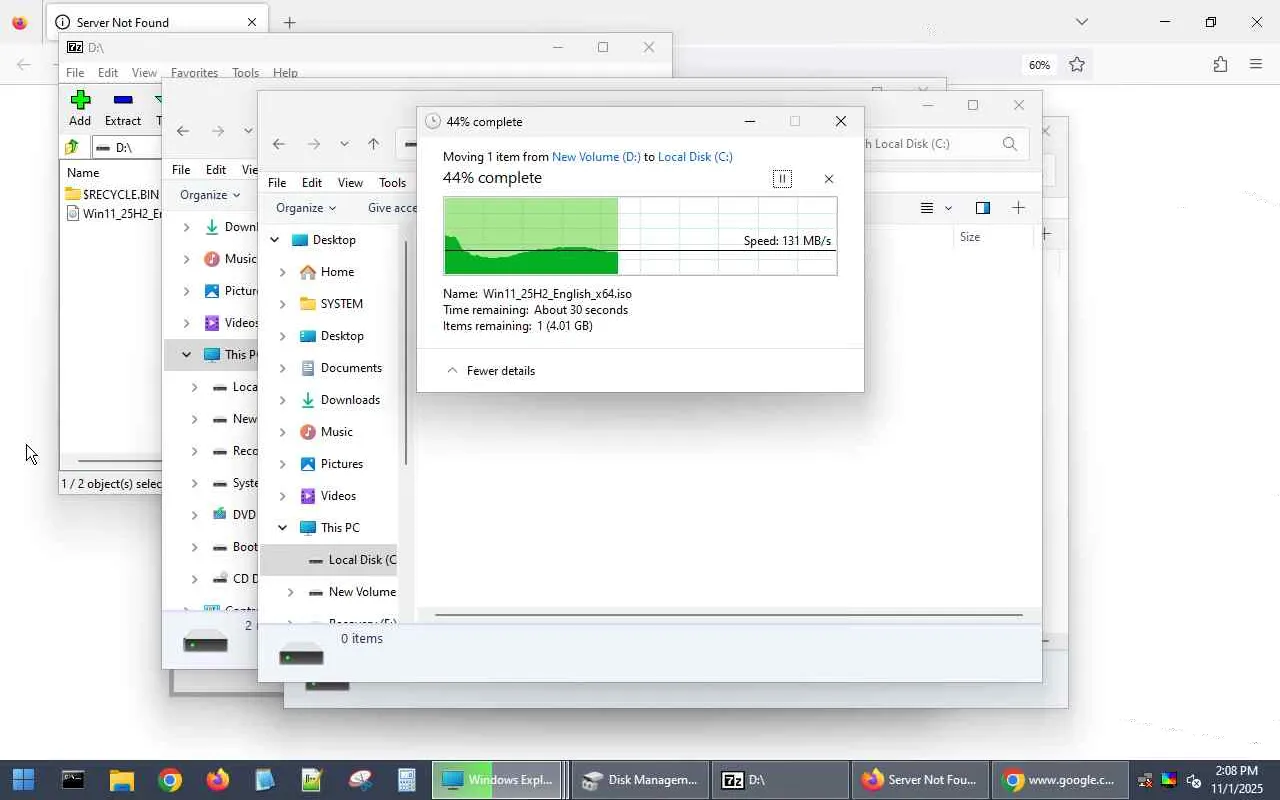The image size is (1280, 800).
Task: Click the Search Local Disk (C:) magnifier icon
Action: (x=1010, y=144)
